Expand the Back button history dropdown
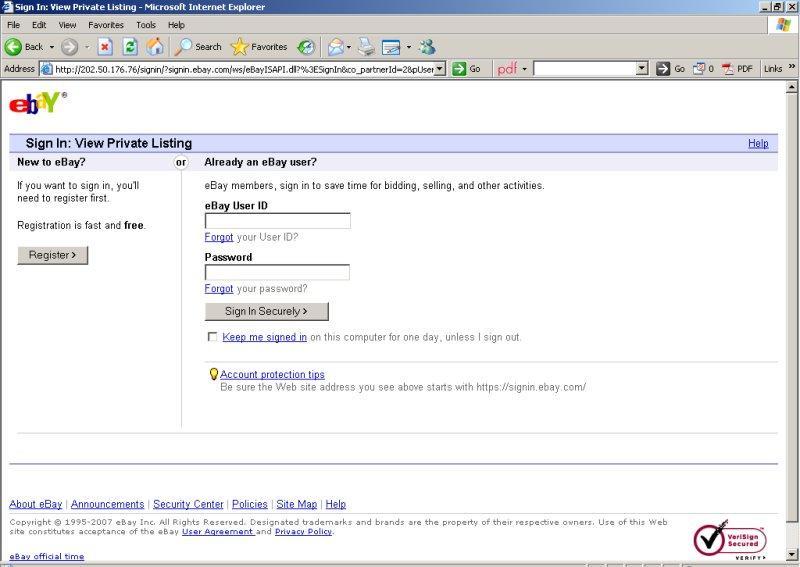Image resolution: width=800 pixels, height=567 pixels. 52,47
